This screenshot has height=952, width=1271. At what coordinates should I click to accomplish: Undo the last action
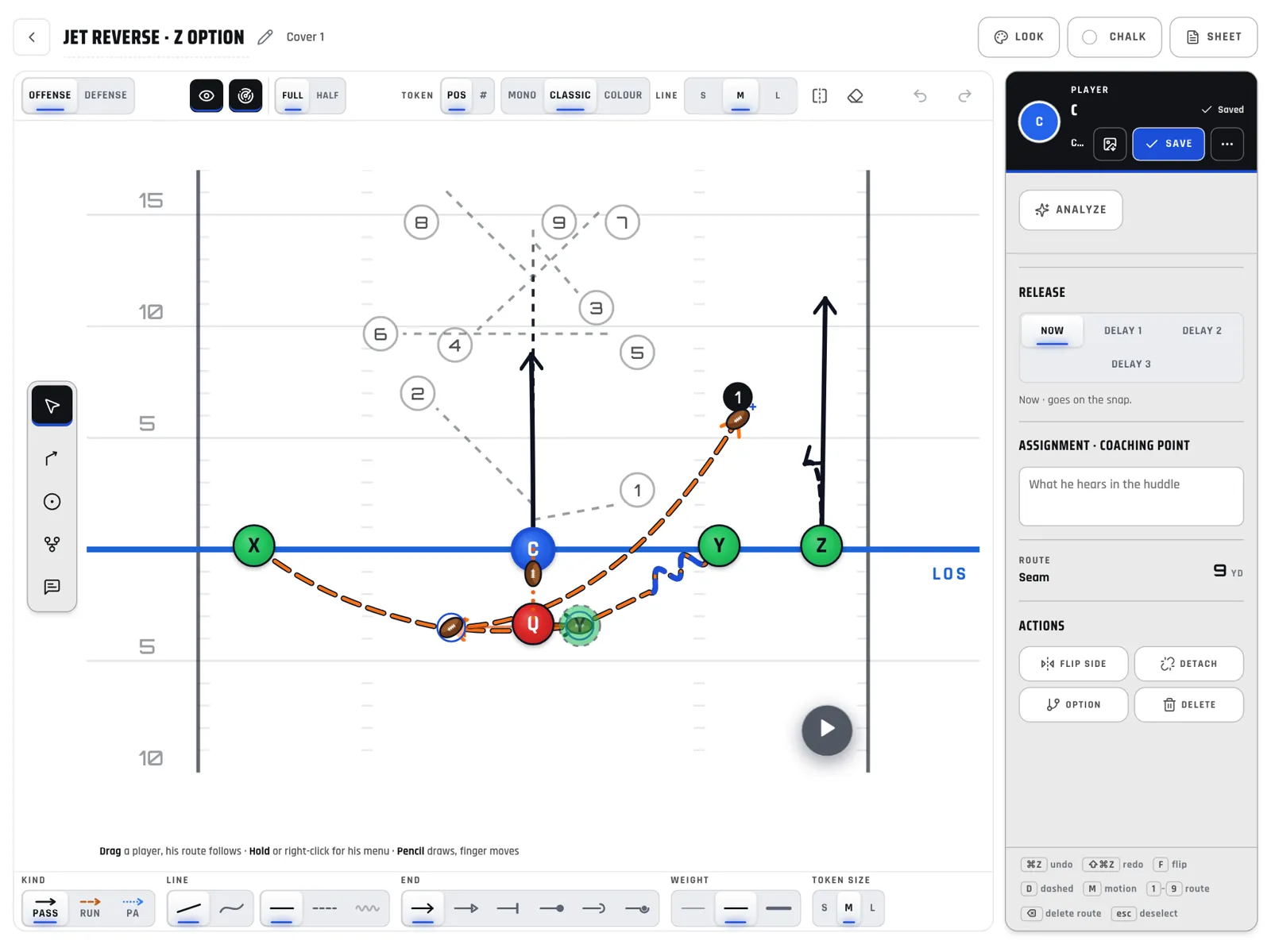point(920,96)
